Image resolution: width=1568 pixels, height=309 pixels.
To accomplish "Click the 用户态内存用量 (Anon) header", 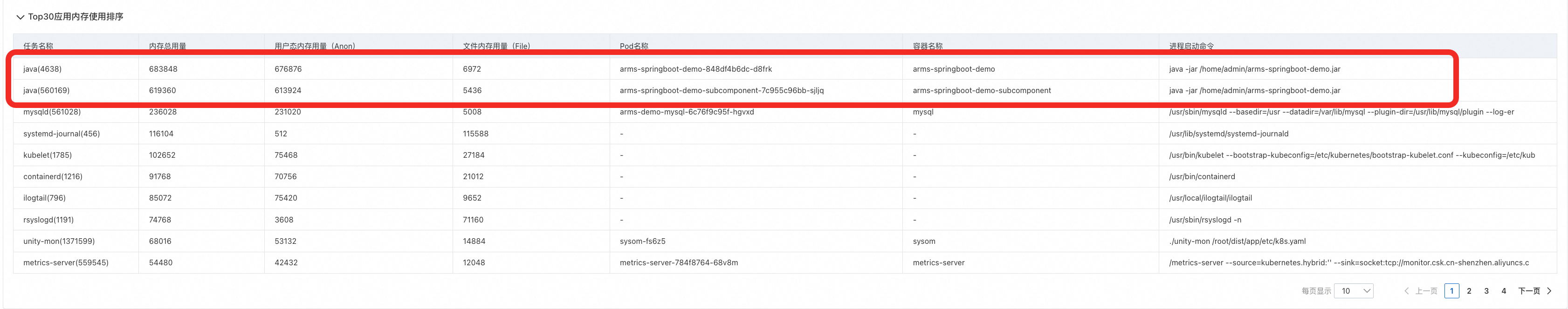I will pos(315,46).
